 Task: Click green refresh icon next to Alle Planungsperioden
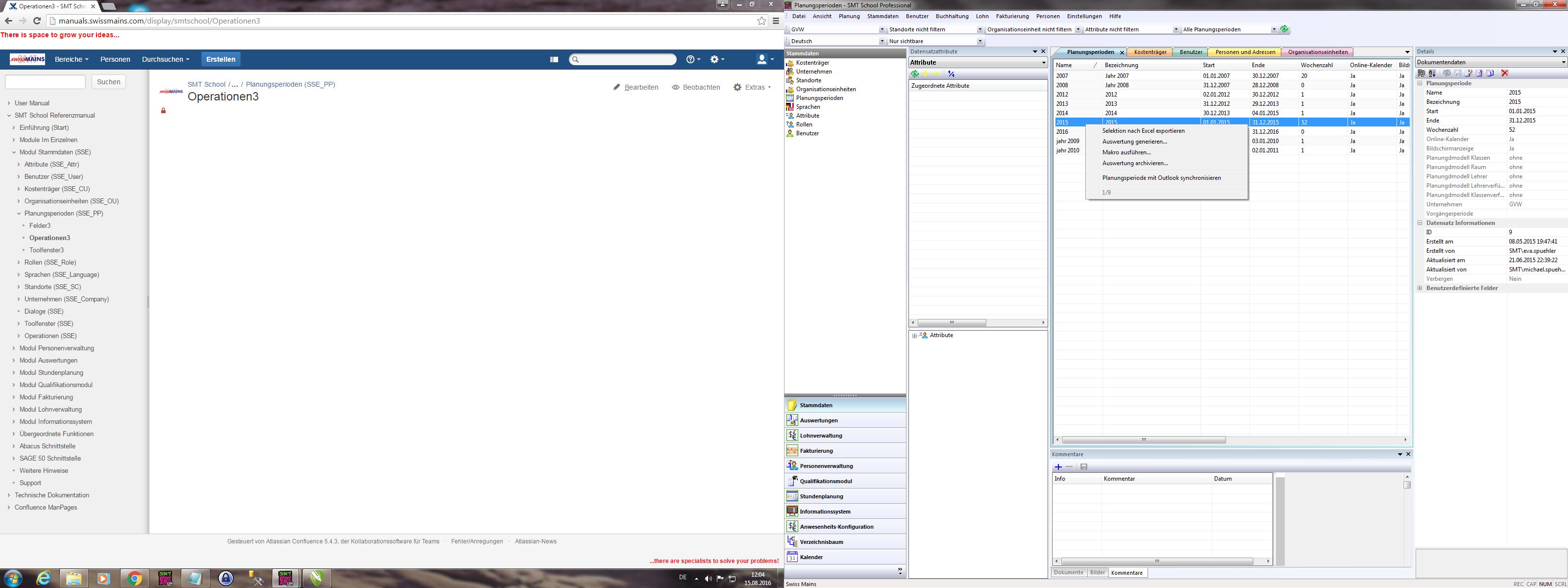[1284, 29]
